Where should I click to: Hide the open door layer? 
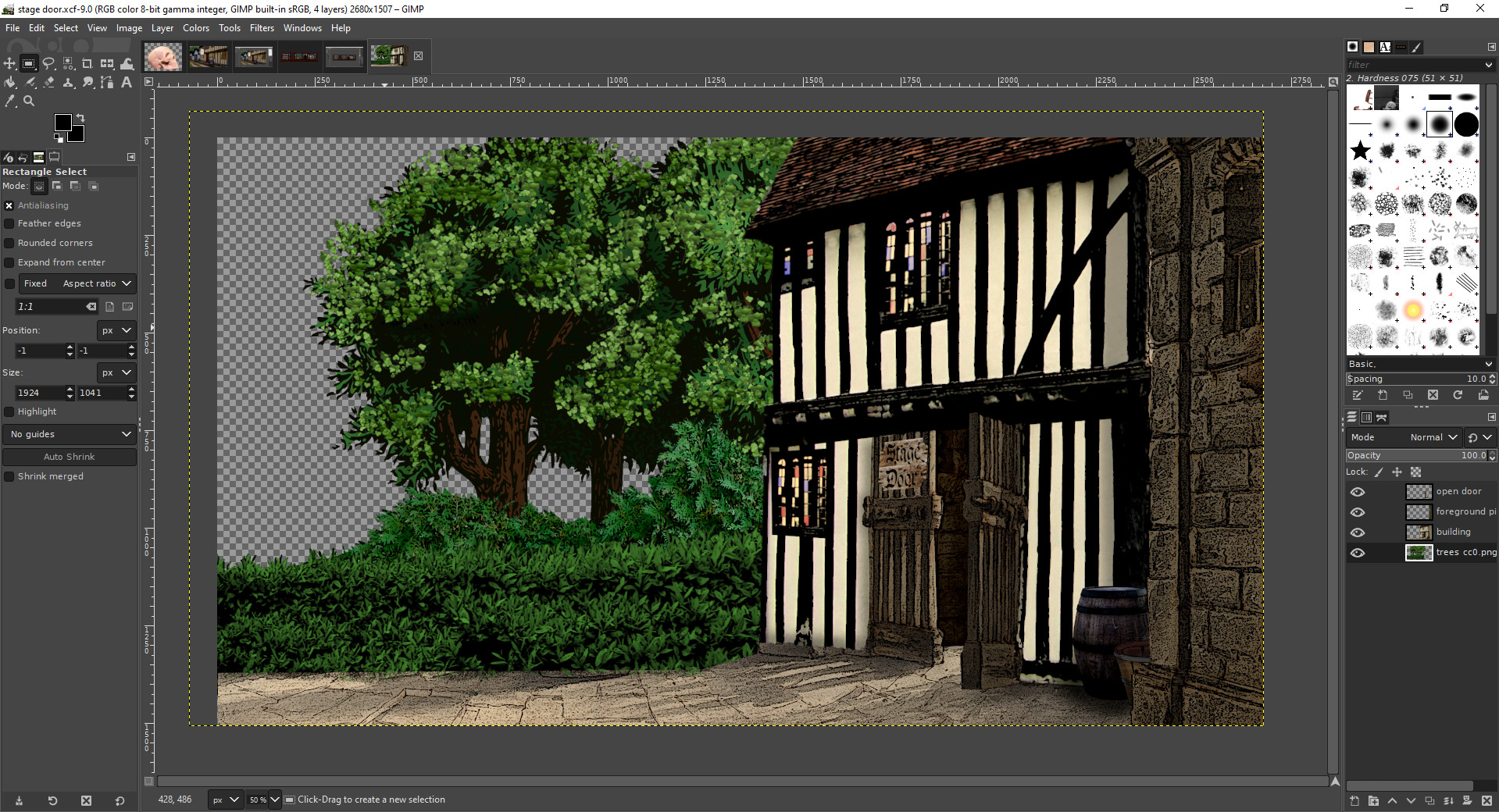pos(1358,492)
